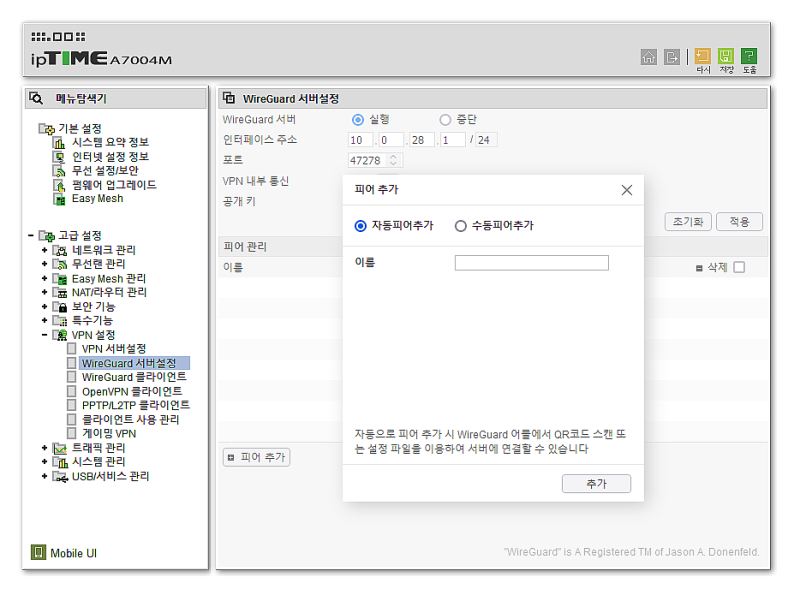Viewport: 800px width, 589px height.
Task: Click the 저장 save icon
Action: (x=726, y=56)
